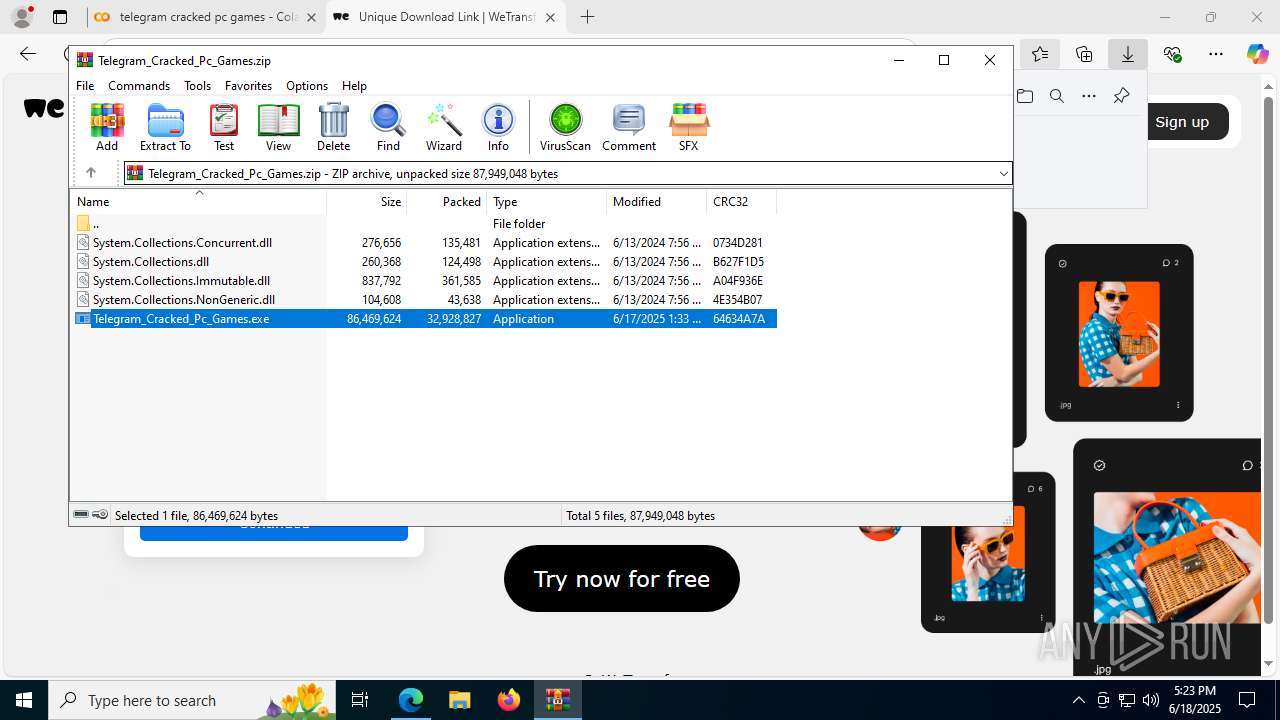This screenshot has width=1280, height=720.
Task: Show archive Info icon
Action: [x=498, y=127]
